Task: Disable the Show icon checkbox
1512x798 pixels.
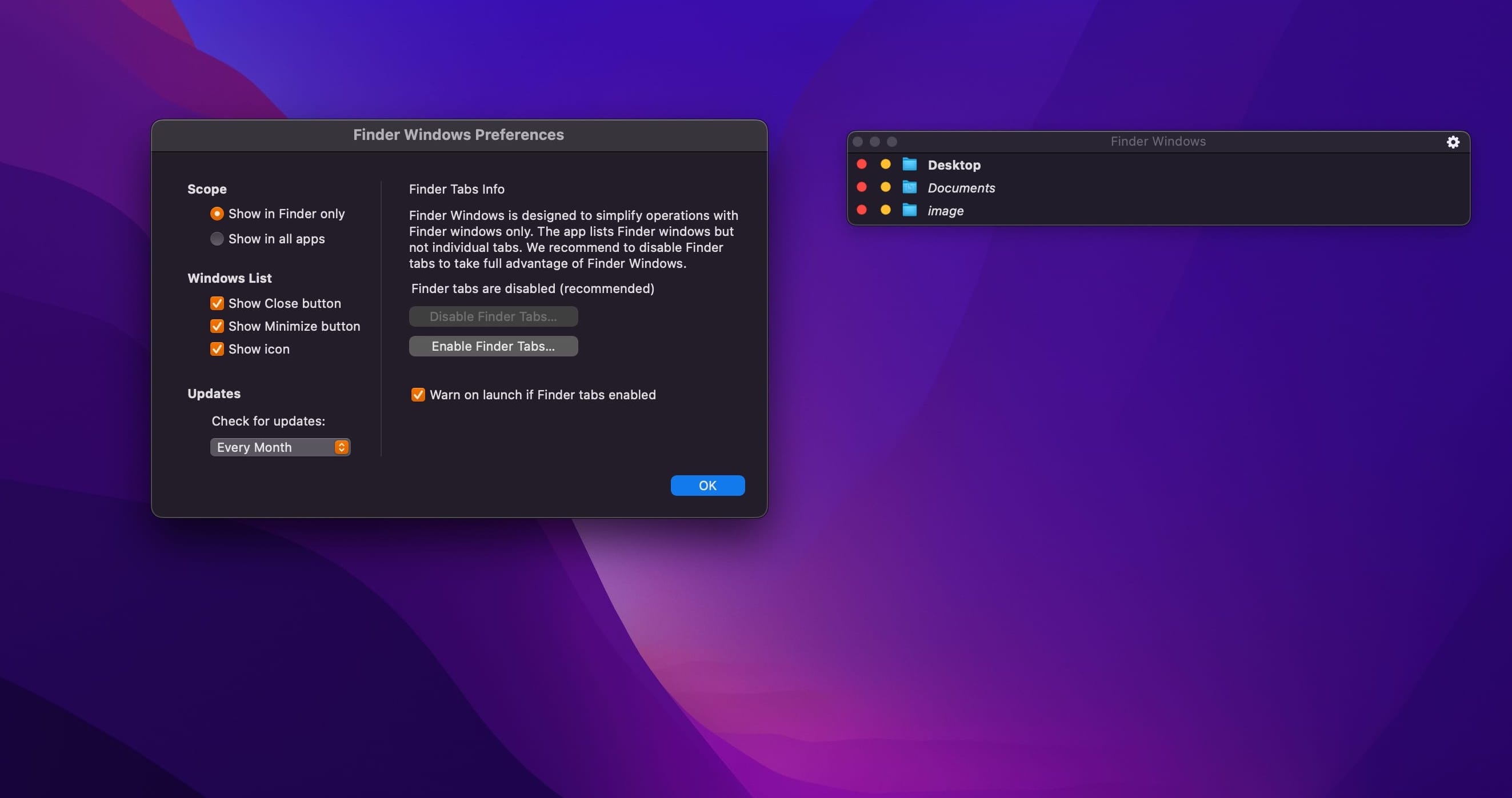Action: pyautogui.click(x=217, y=349)
